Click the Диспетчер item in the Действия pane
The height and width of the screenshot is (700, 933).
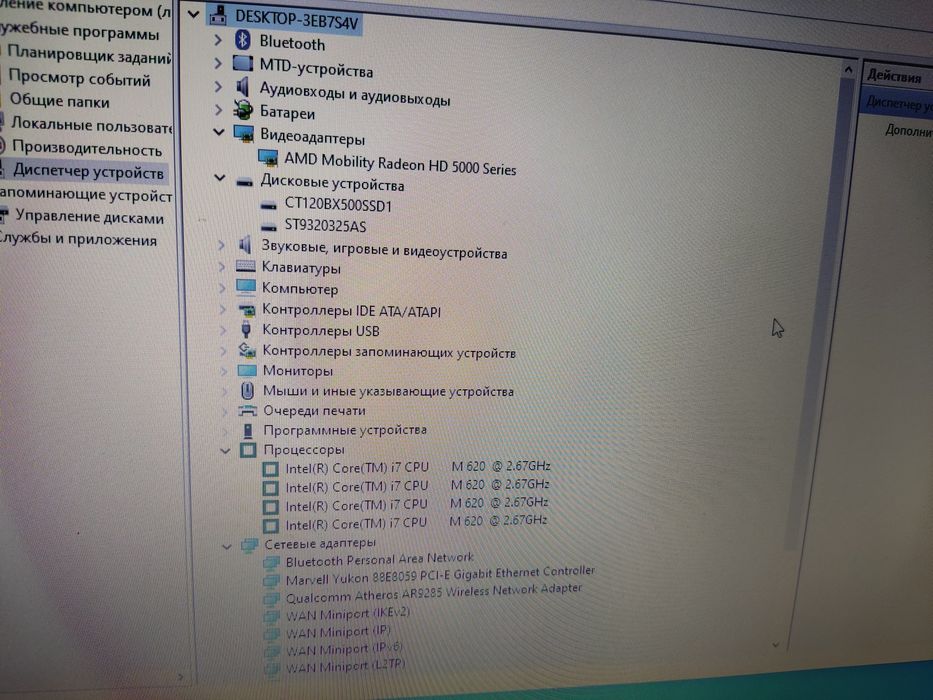[898, 104]
